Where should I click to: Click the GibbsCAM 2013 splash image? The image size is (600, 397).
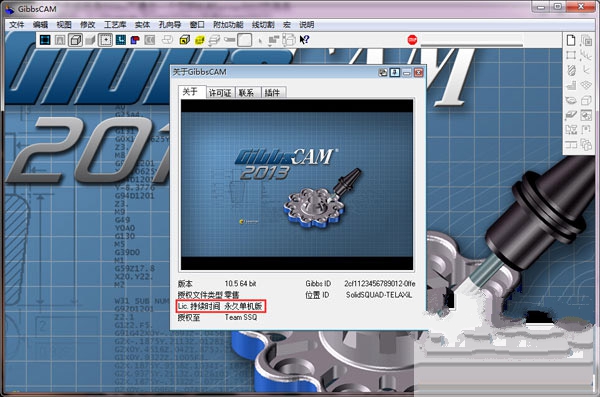coord(297,185)
